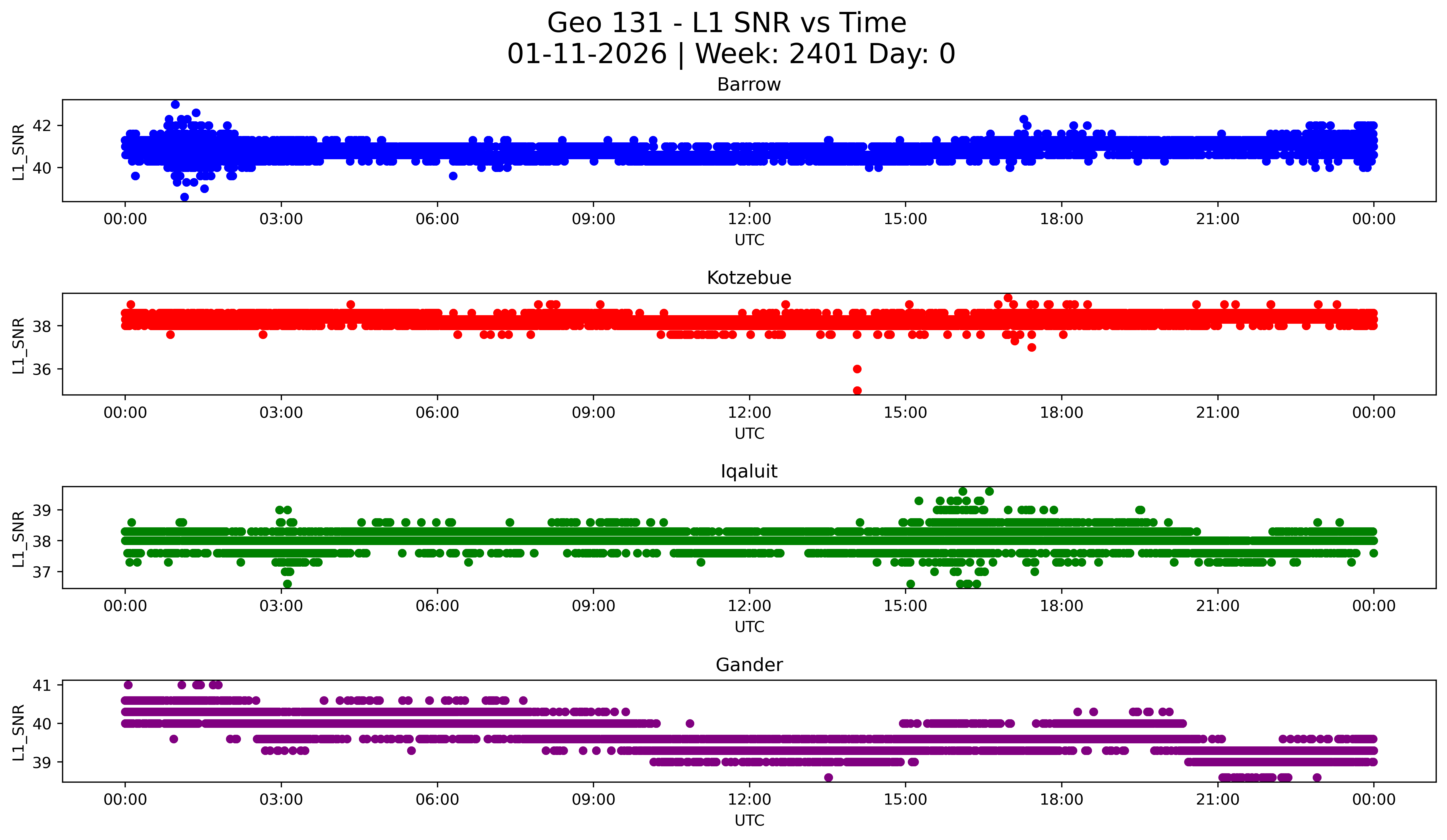Click the main title 'Geo 131 - L1 SNR vs Time'
Screen dimensions: 1447x840
726,24
